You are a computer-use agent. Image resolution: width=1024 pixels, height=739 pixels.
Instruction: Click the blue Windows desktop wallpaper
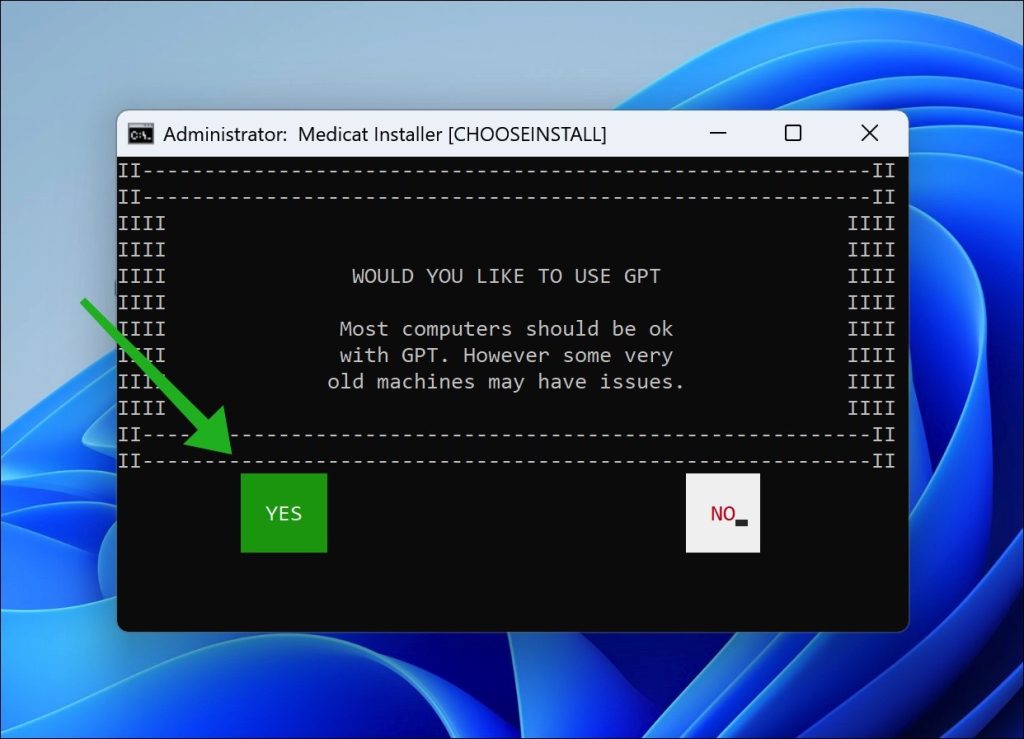(960, 400)
